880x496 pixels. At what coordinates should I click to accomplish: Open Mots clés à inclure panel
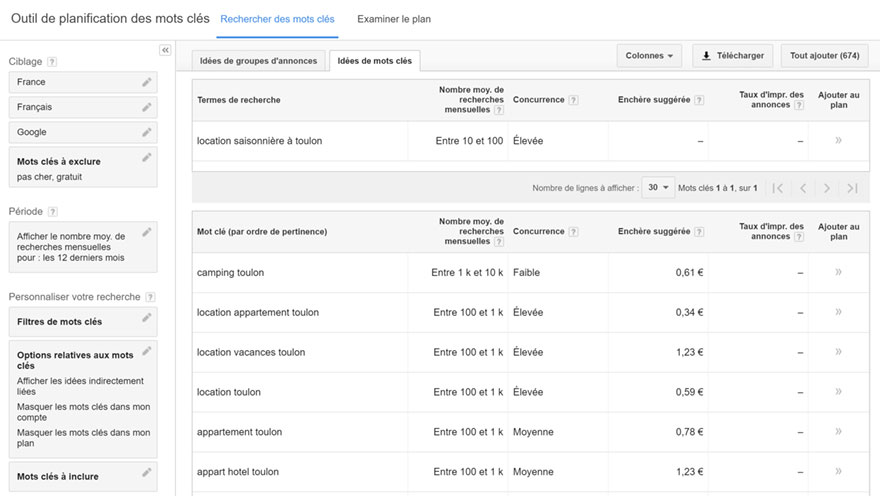coord(83,476)
